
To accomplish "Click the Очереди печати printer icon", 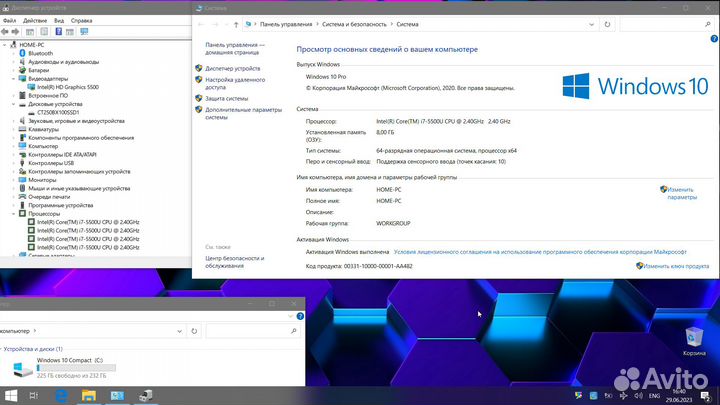I will [x=22, y=197].
